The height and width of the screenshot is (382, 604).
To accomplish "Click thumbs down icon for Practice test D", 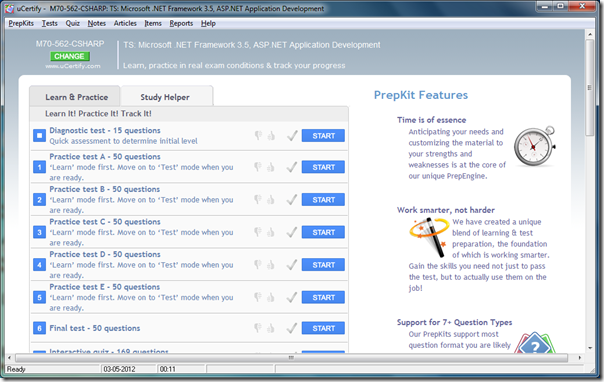I will [258, 264].
